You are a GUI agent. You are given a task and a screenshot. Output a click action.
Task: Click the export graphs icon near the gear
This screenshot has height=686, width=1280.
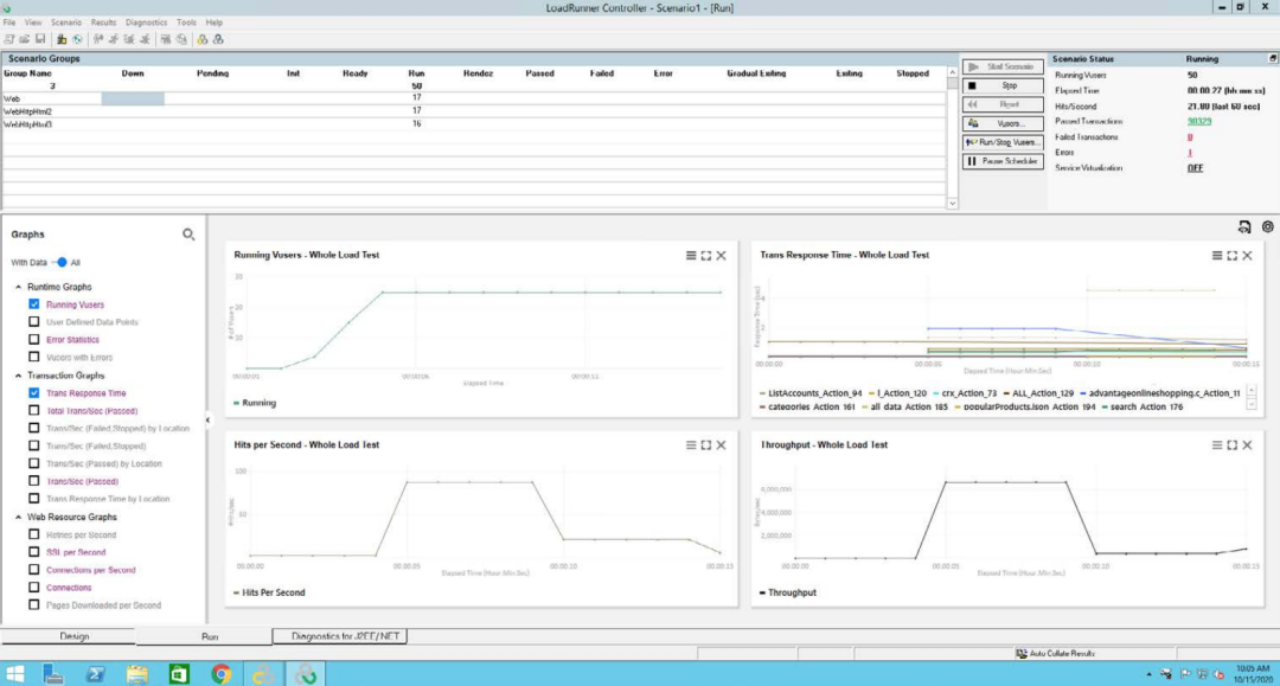(1242, 227)
